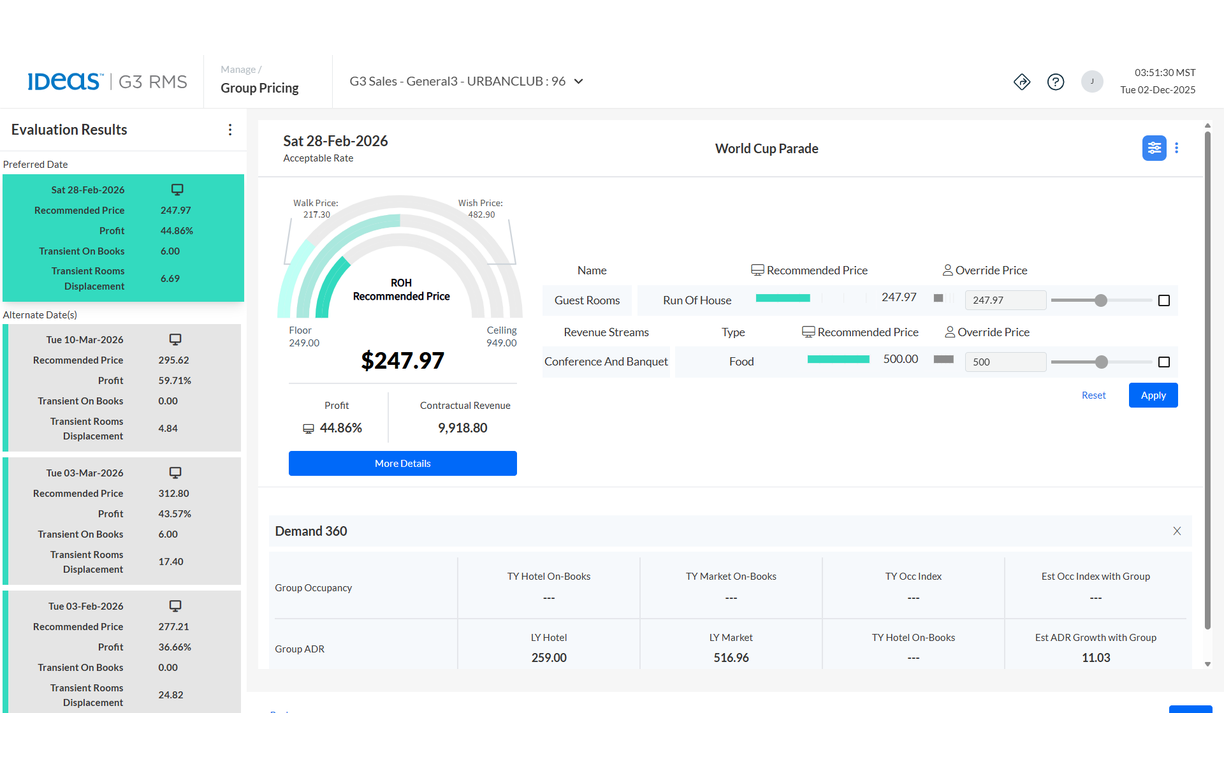Check the Run Of House override checkbox
This screenshot has width=1224, height=768.
point(1164,300)
